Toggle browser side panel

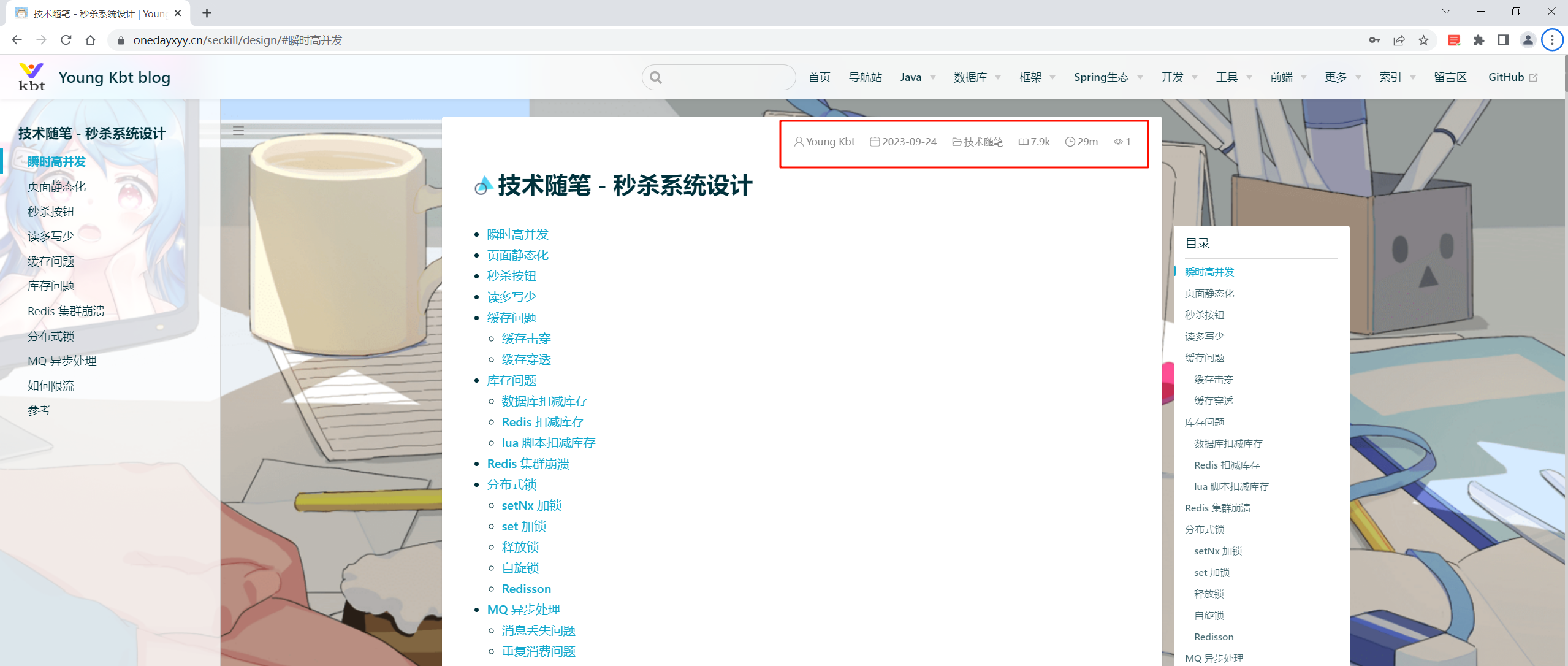tap(1503, 40)
